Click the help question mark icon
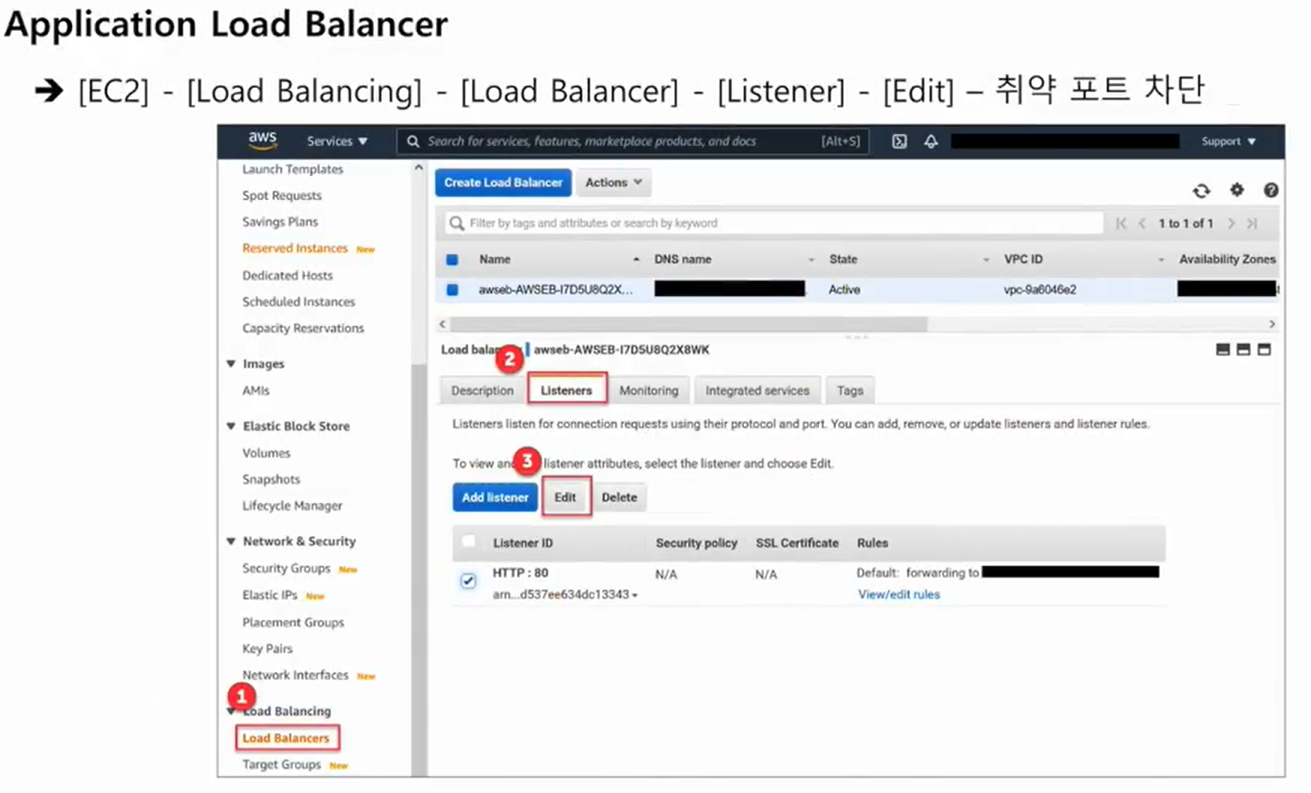The image size is (1311, 793). 1270,189
